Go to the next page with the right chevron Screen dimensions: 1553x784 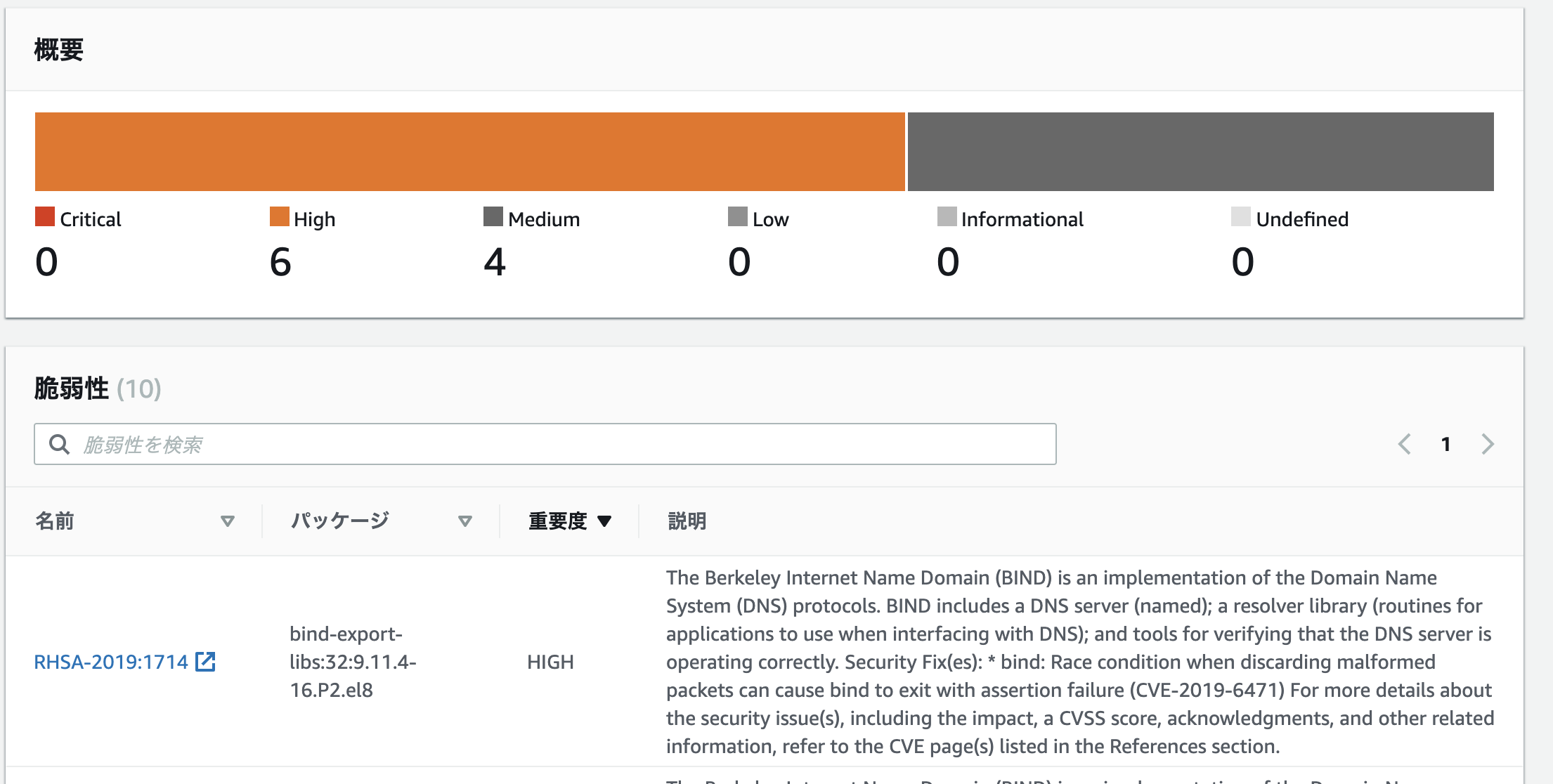(x=1487, y=444)
